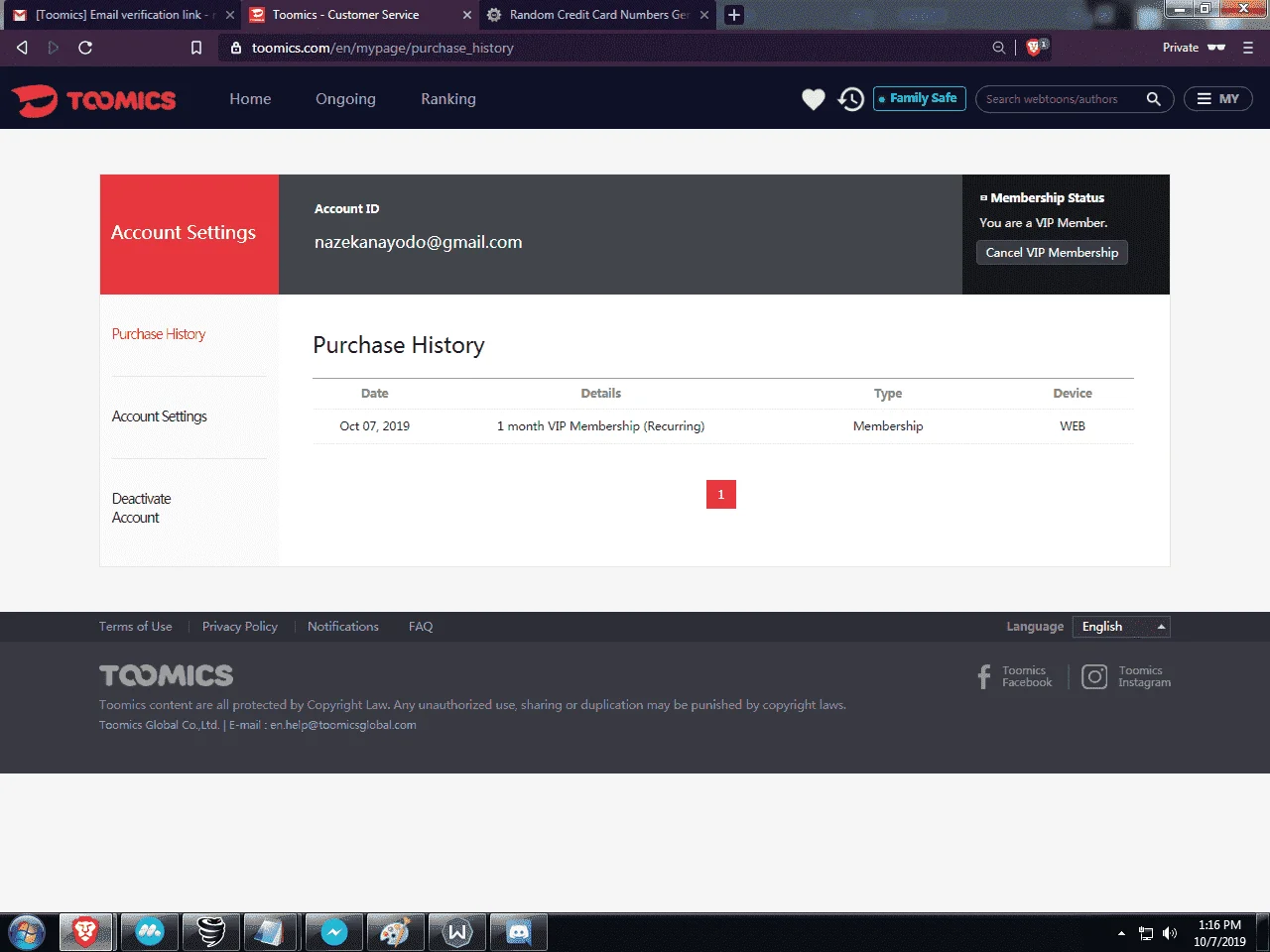Go to Home in navigation

(250, 99)
